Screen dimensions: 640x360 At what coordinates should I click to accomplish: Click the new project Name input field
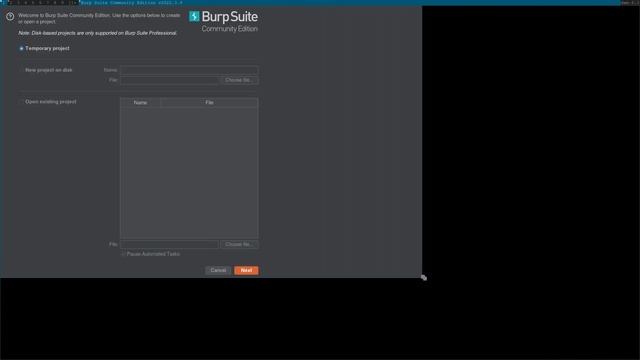(x=189, y=70)
